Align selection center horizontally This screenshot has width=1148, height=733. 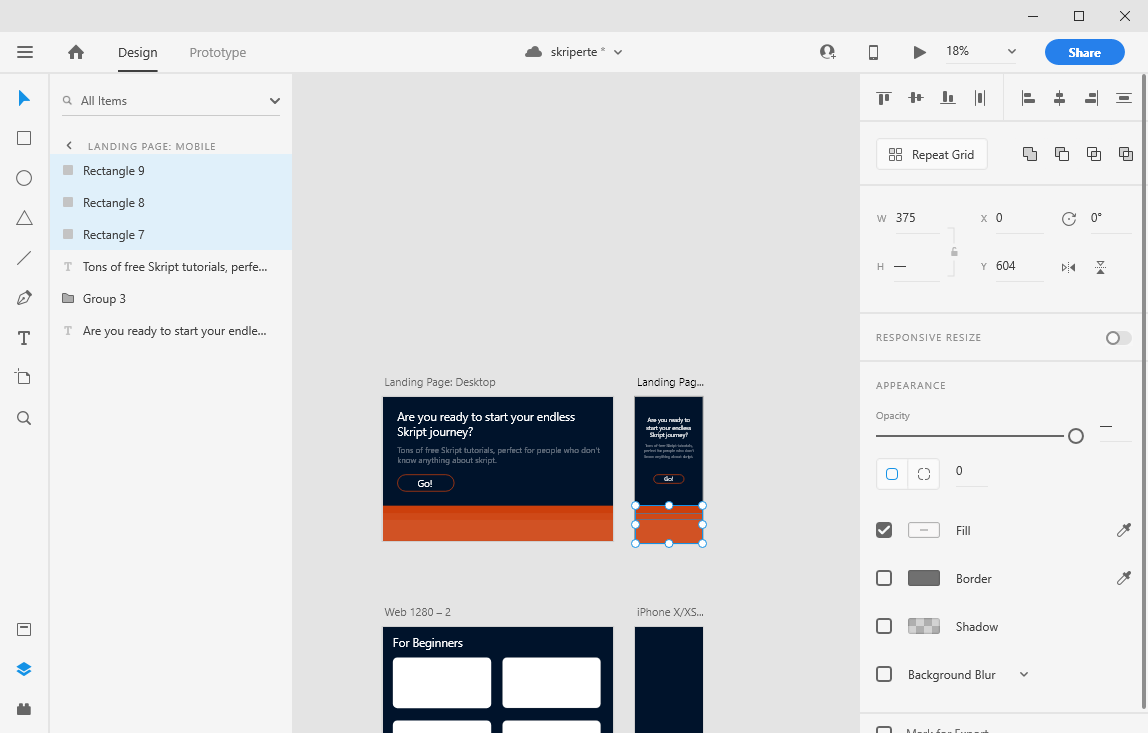[1059, 97]
